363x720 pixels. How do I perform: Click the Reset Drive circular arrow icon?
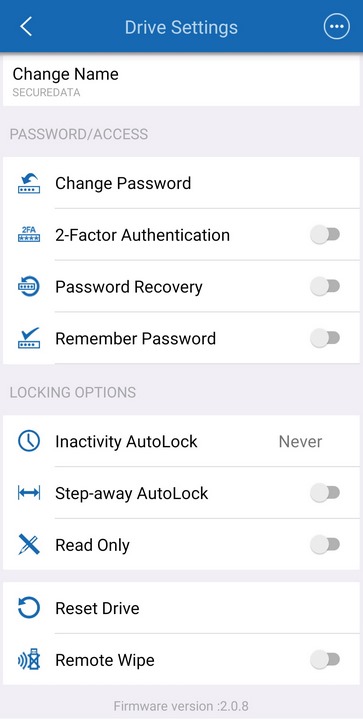(29, 608)
